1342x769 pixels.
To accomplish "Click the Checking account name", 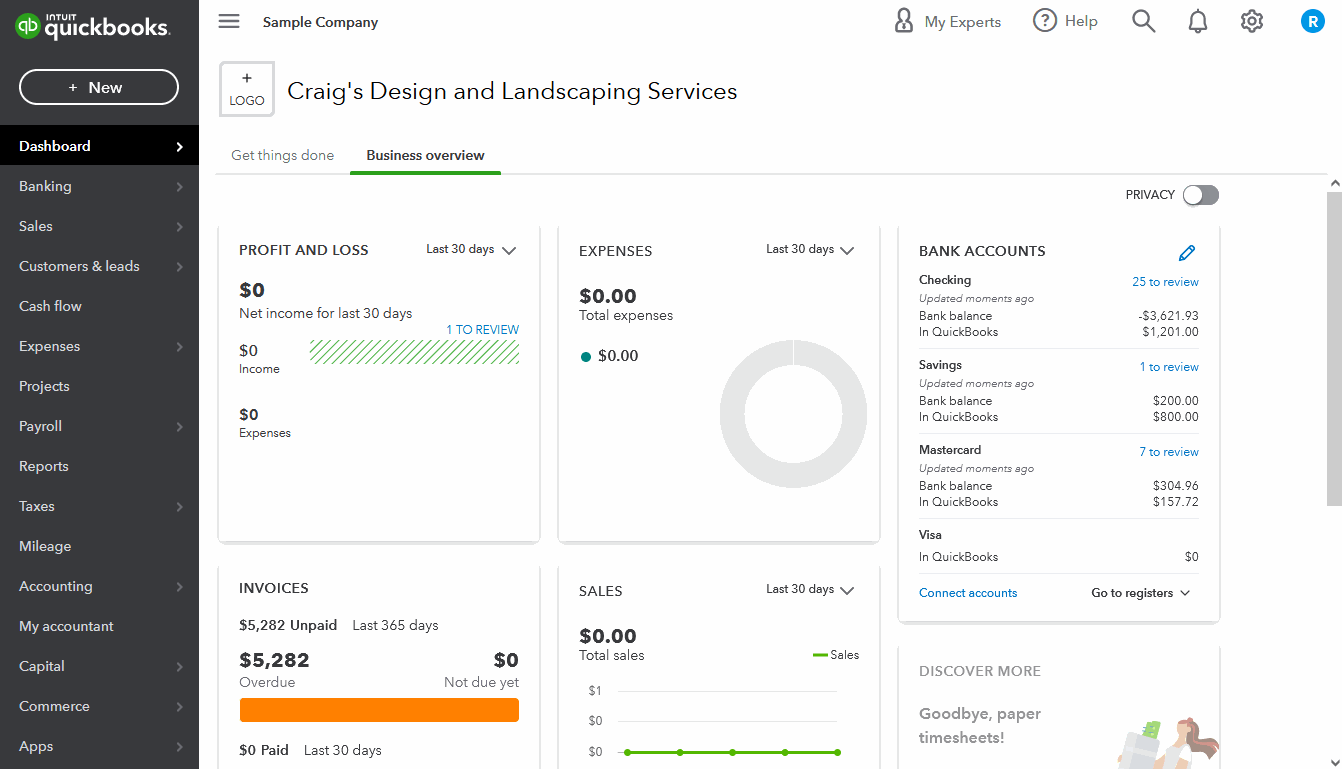I will coord(945,280).
